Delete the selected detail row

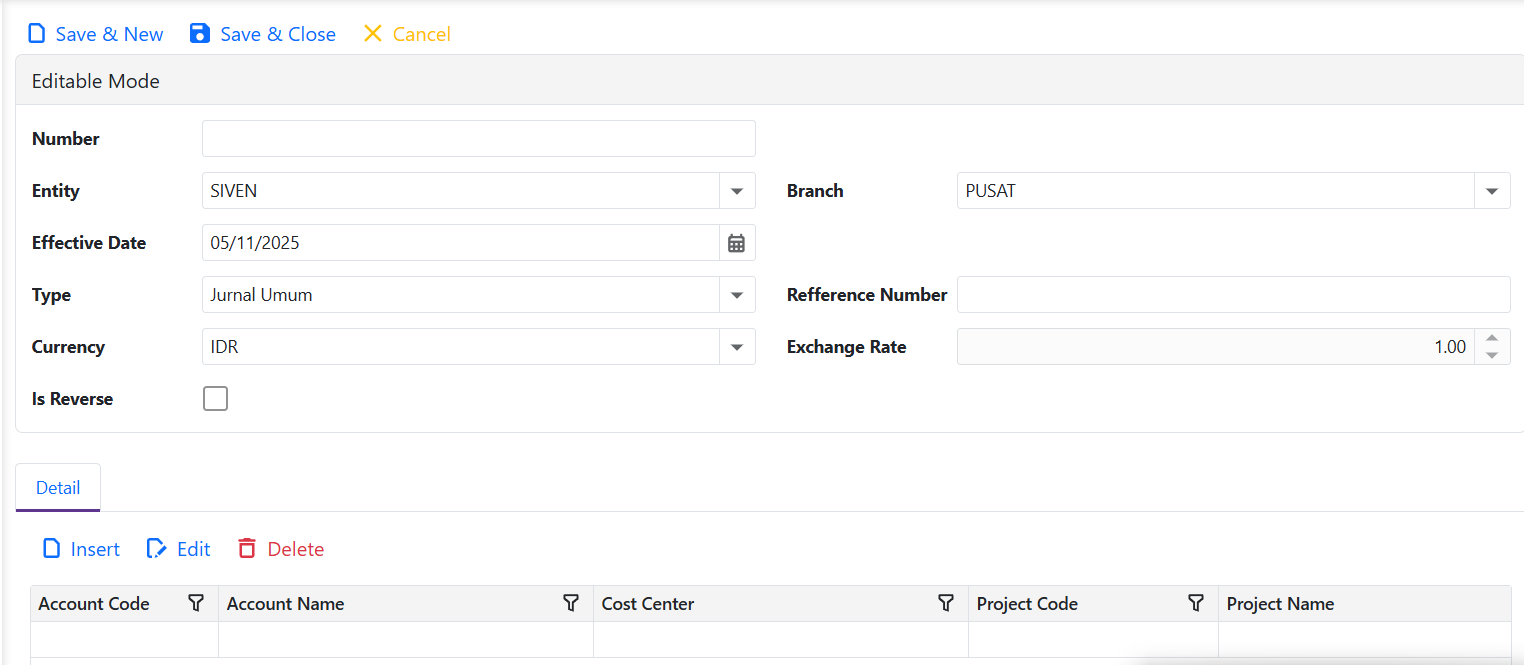pos(281,549)
